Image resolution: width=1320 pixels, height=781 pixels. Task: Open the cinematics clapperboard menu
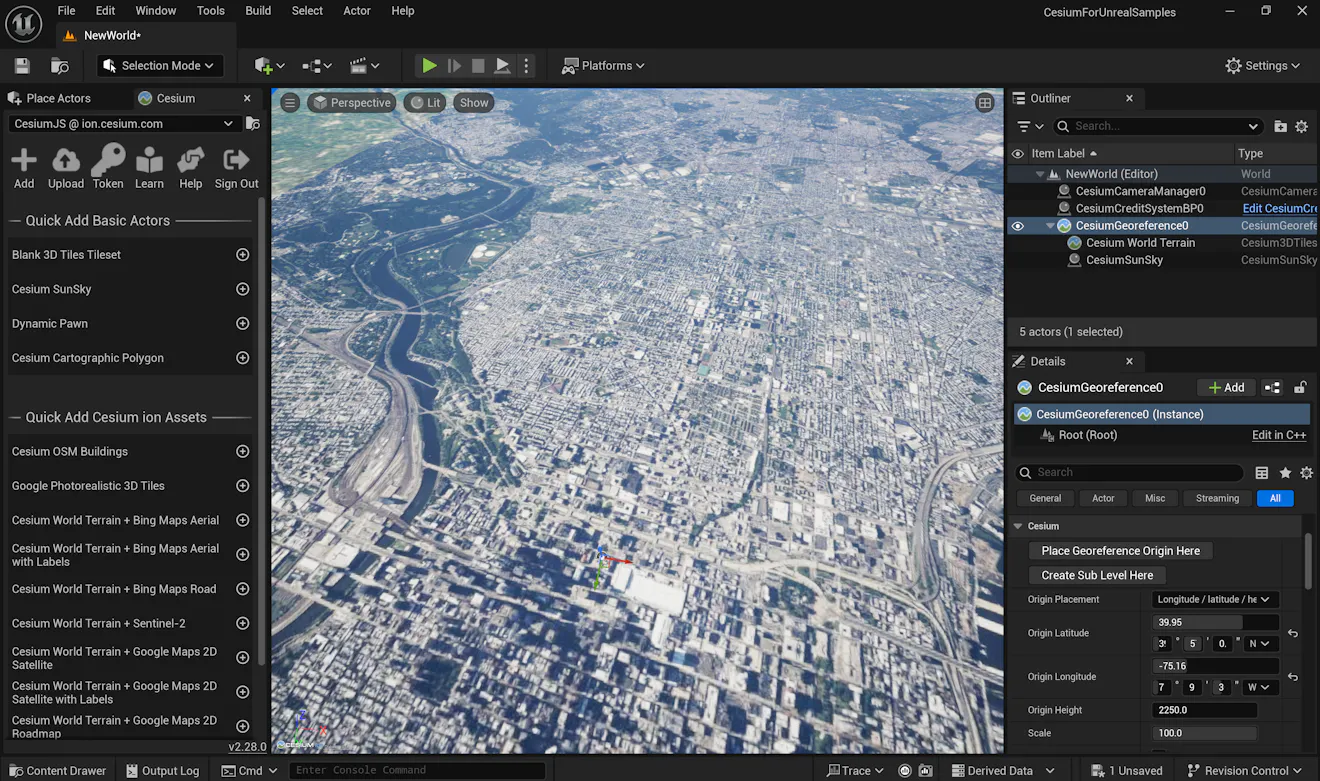click(364, 66)
